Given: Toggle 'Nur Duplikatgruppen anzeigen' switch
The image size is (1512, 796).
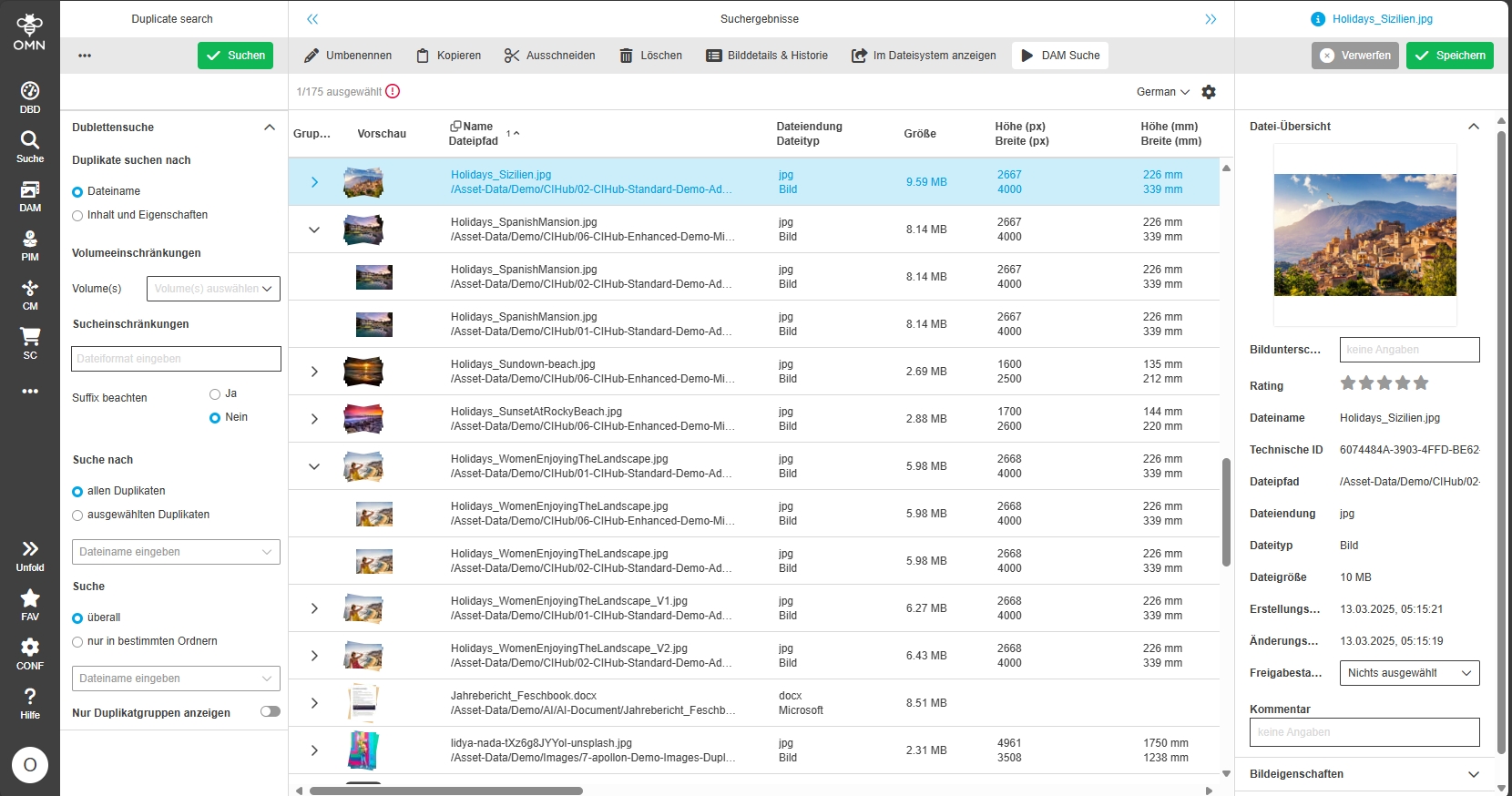Looking at the screenshot, I should tap(271, 712).
